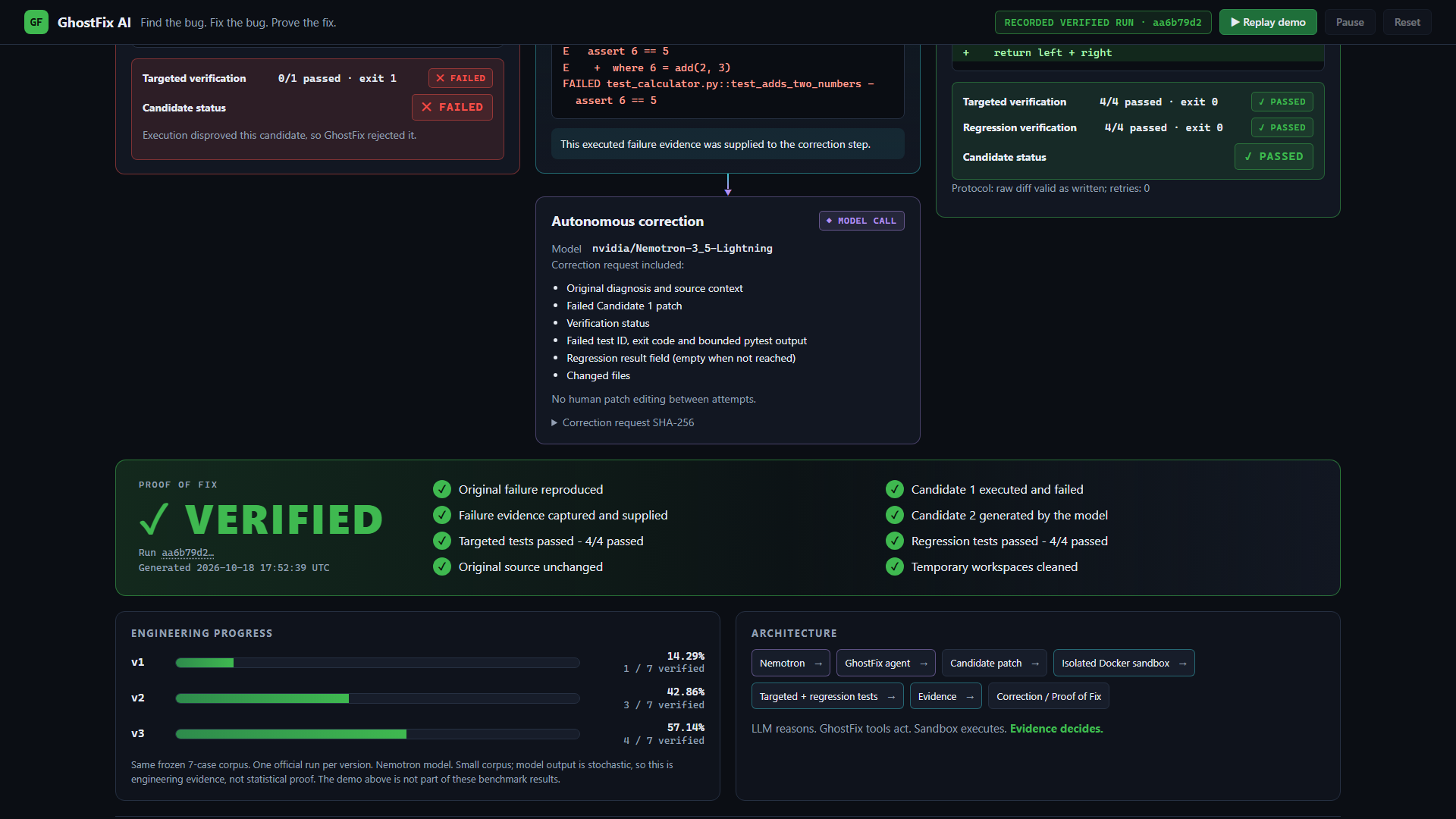This screenshot has height=819, width=1456.
Task: Click the green PASSED Candidate status badge
Action: point(1273,157)
